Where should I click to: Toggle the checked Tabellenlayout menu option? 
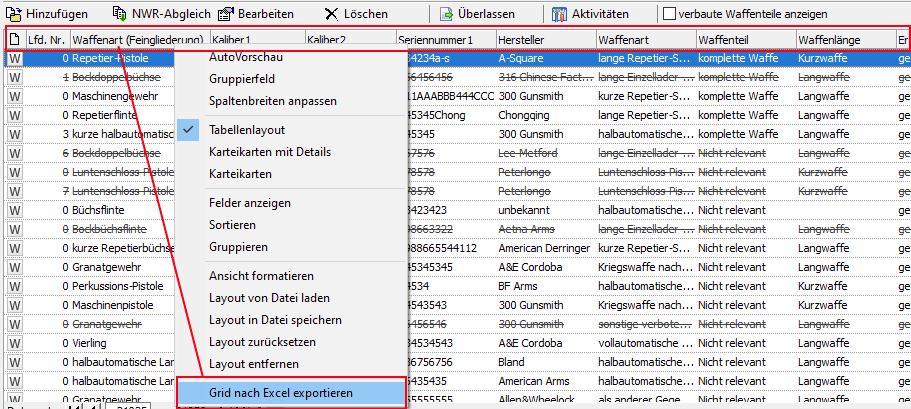(x=248, y=130)
